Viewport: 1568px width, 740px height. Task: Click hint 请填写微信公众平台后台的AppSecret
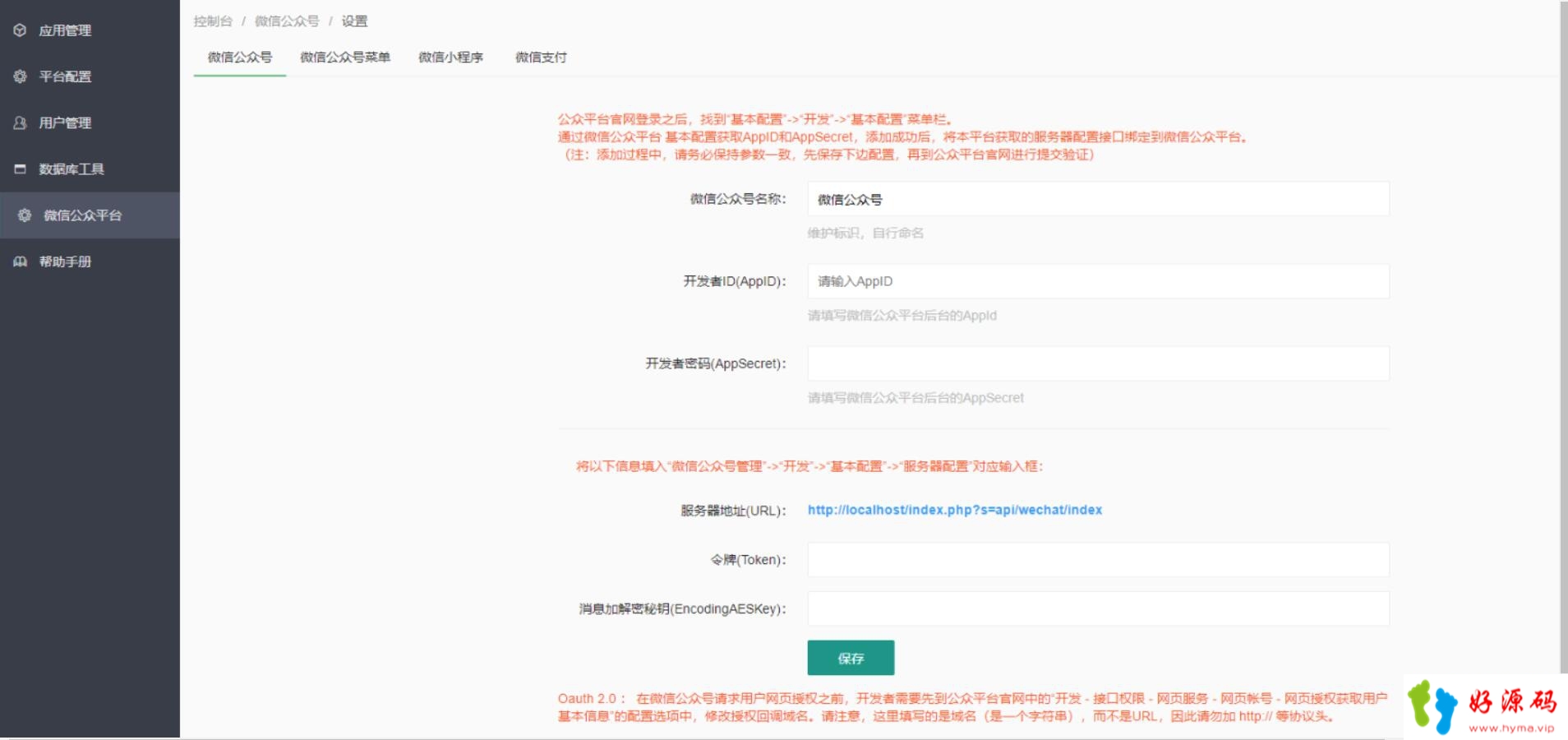pos(915,398)
